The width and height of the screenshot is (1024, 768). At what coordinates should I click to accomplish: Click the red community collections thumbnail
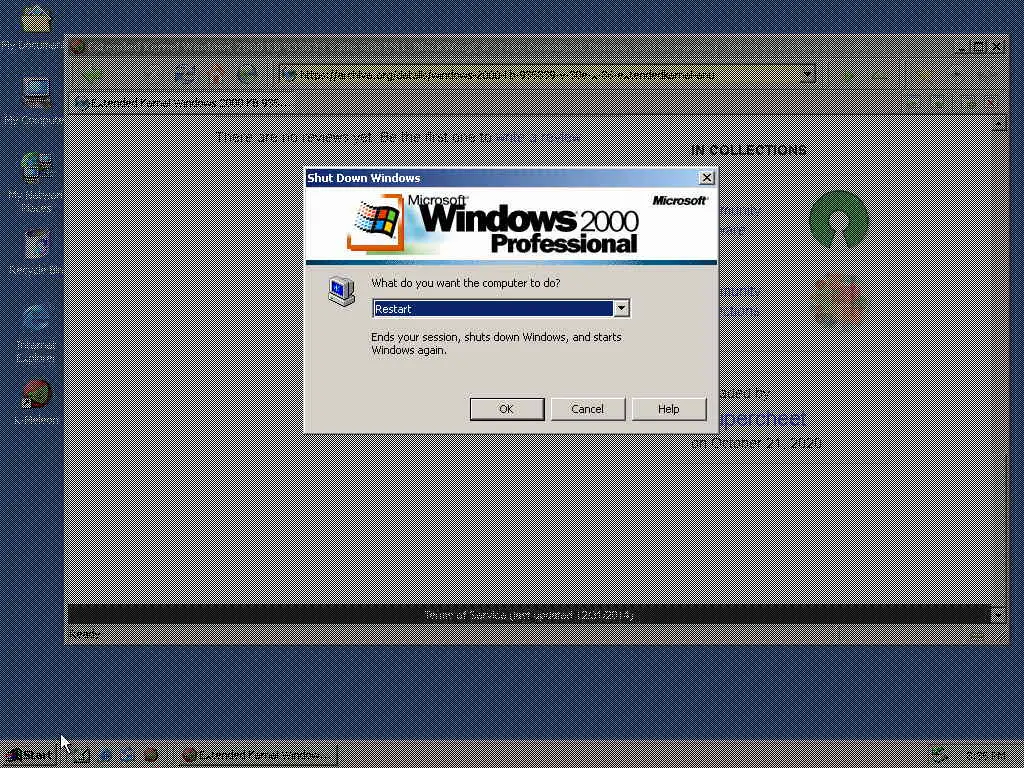click(x=839, y=302)
